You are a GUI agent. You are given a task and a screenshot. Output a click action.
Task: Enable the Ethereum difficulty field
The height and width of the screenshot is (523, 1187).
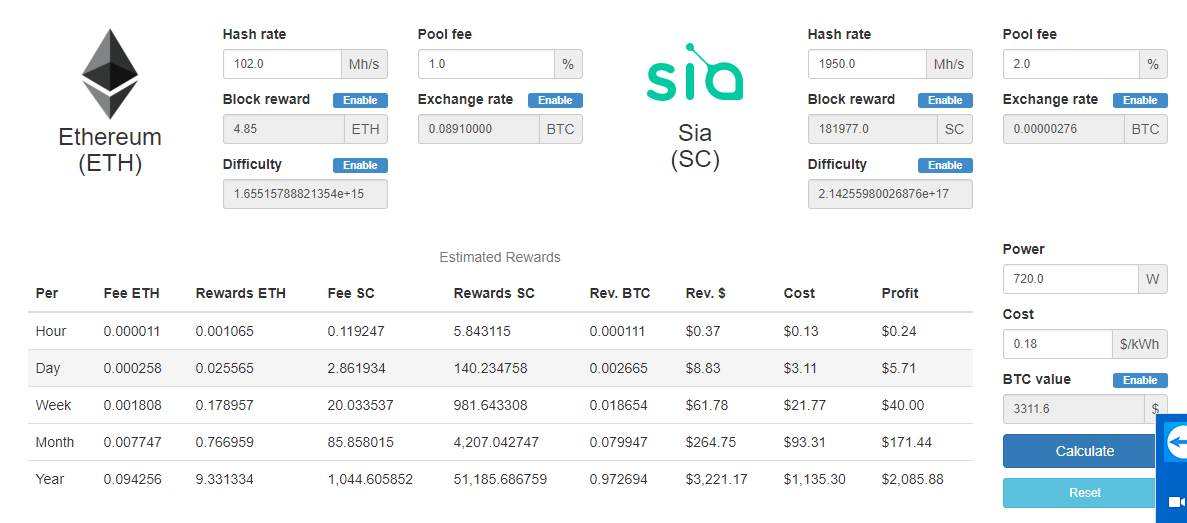tap(360, 165)
